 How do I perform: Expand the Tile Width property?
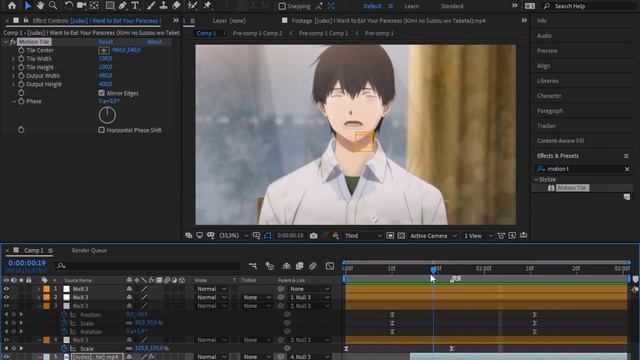(x=13, y=59)
